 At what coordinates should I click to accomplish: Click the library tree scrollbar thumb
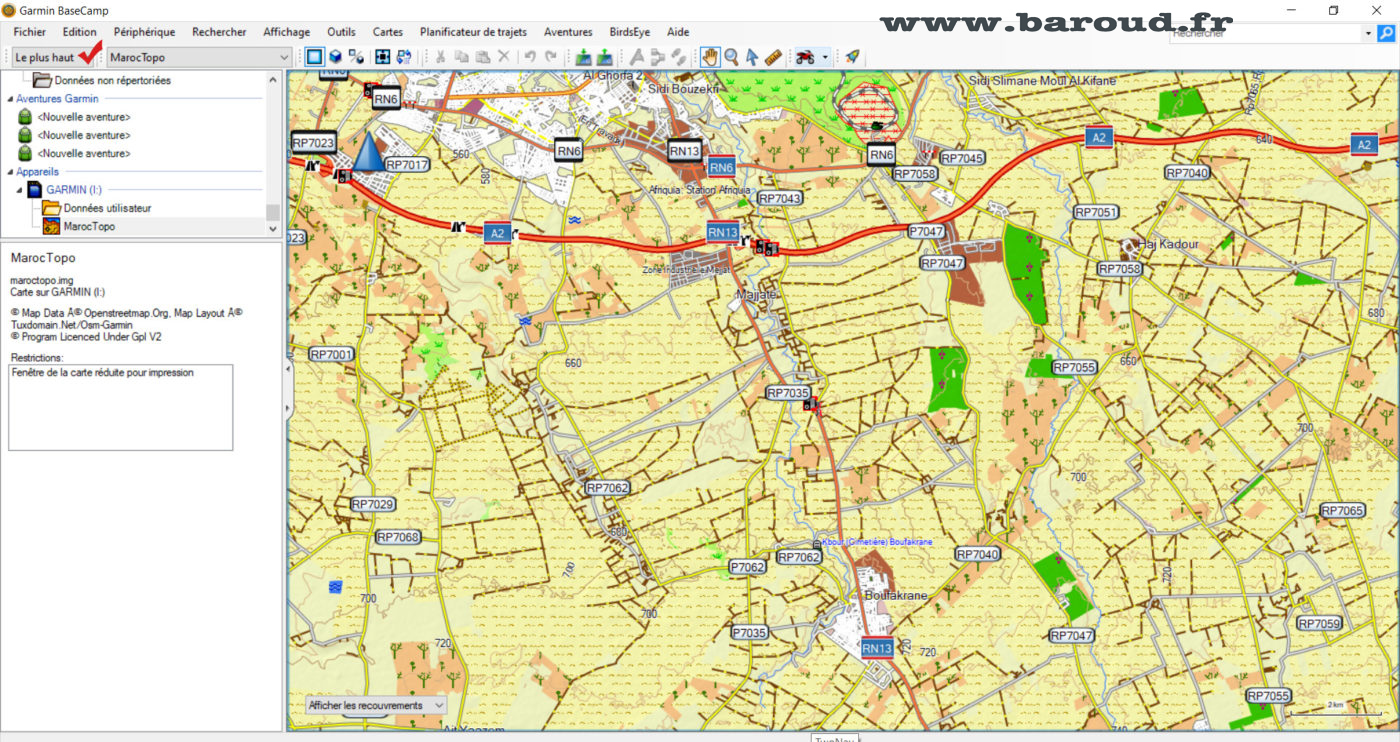tap(273, 211)
